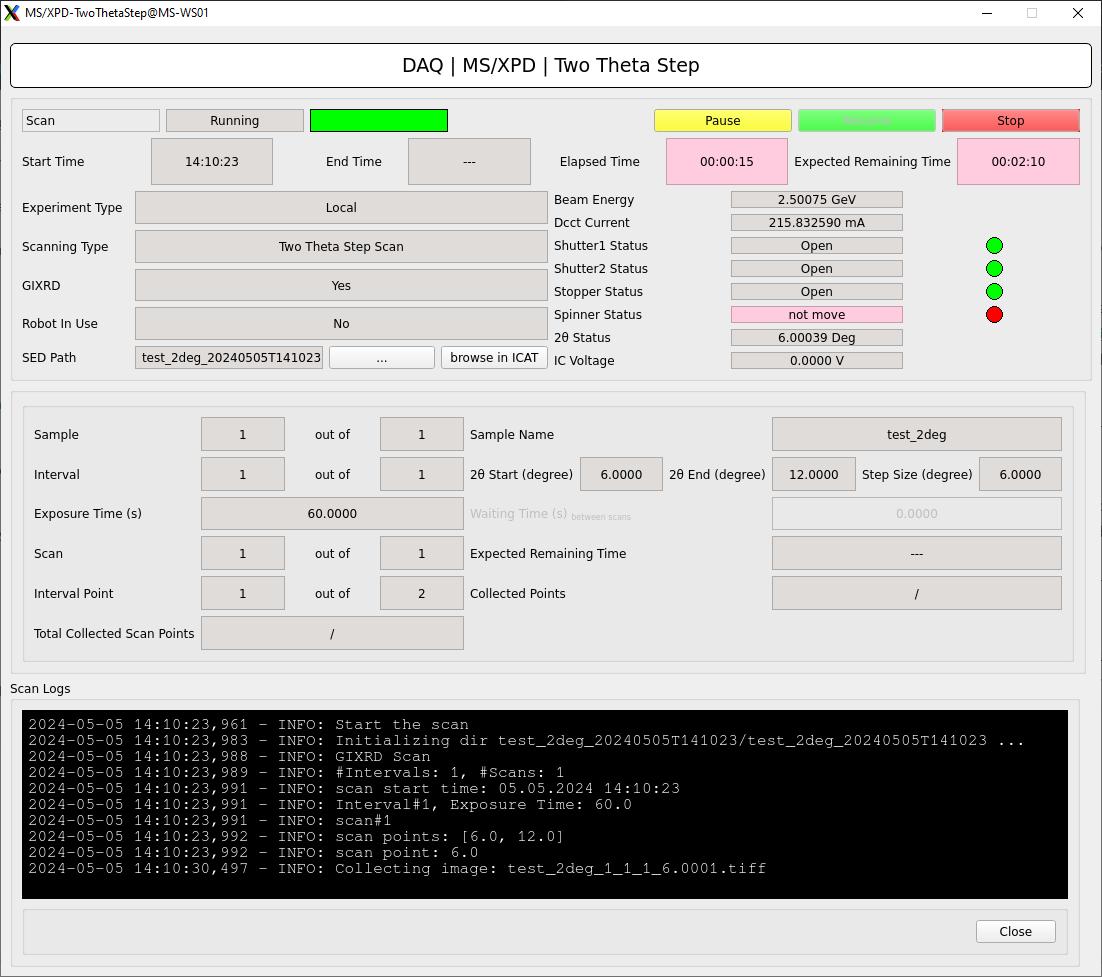The width and height of the screenshot is (1102, 977).
Task: Click the green Shutter2 status indicator
Action: coord(994,268)
